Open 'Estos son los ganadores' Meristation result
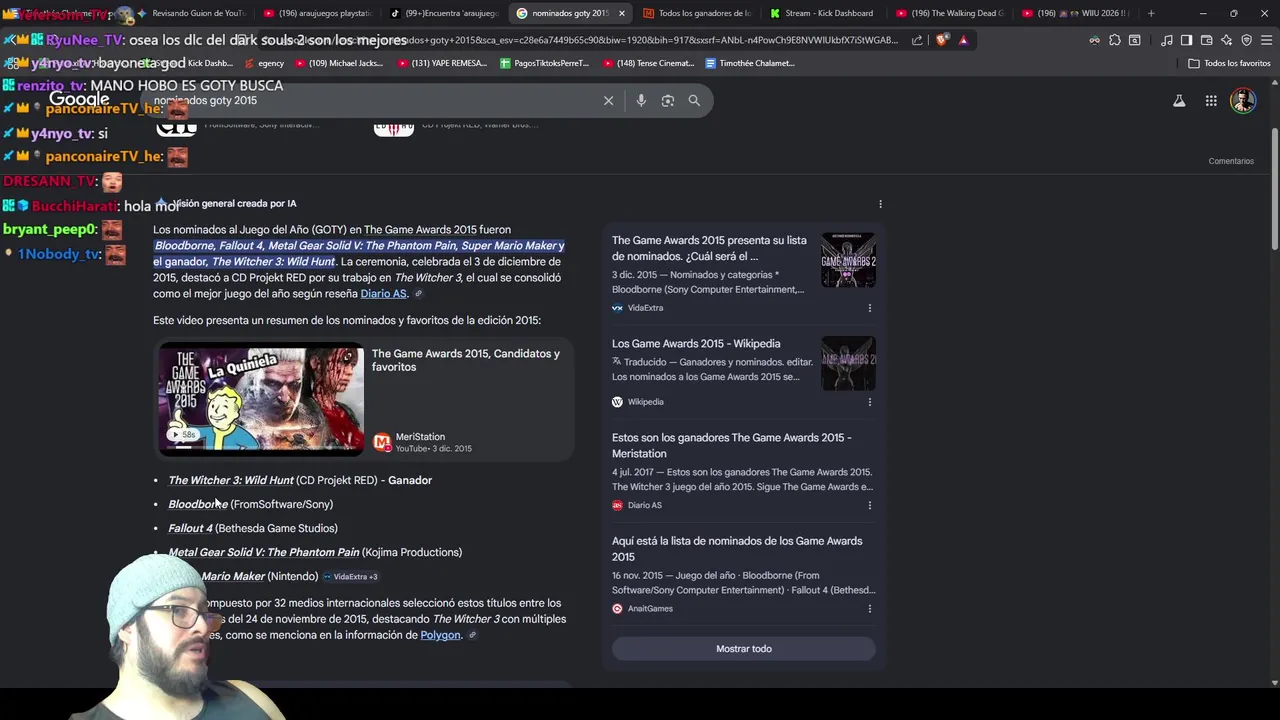 click(731, 445)
